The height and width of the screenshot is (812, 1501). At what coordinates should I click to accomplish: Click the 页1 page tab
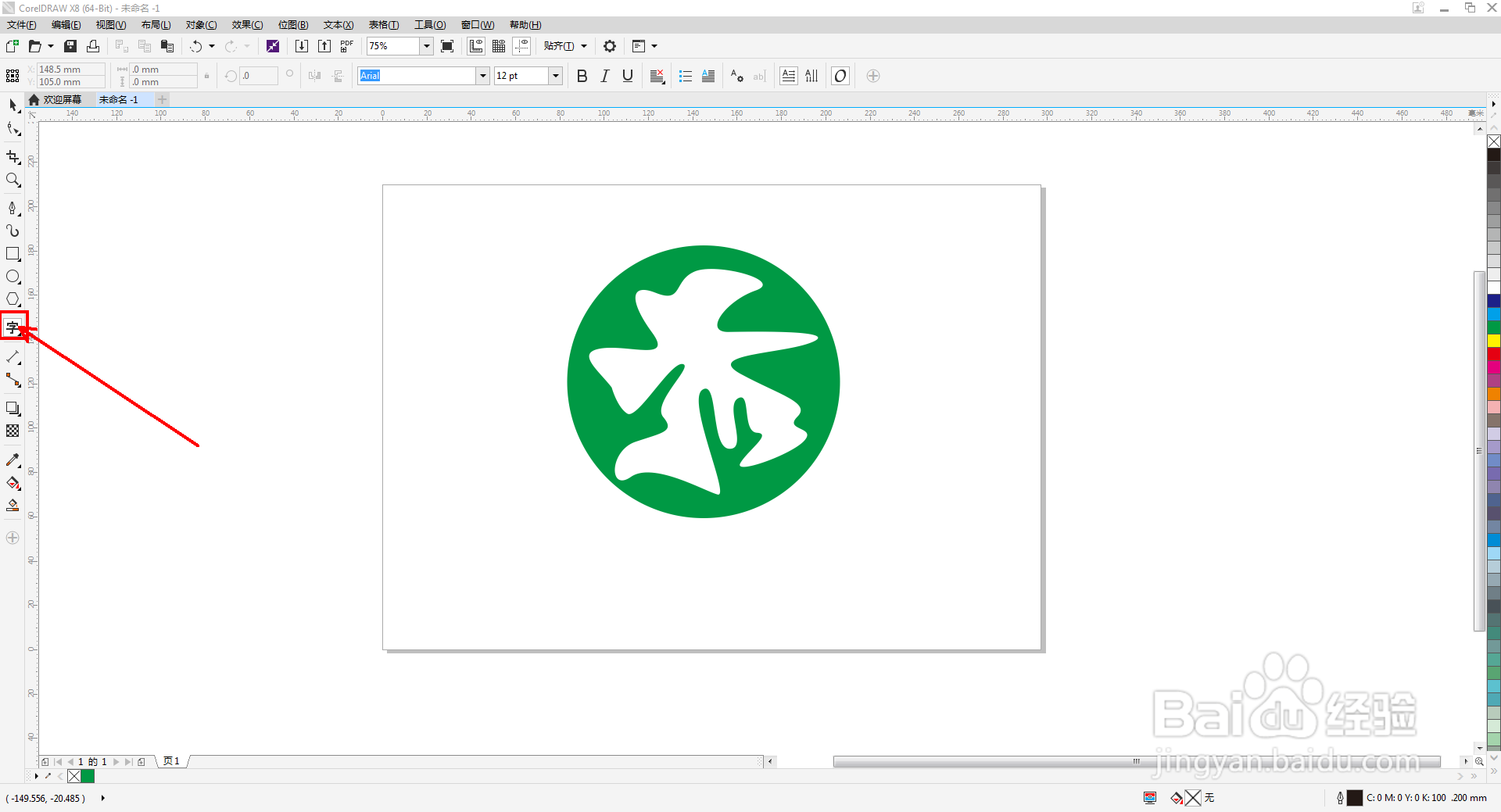point(171,761)
